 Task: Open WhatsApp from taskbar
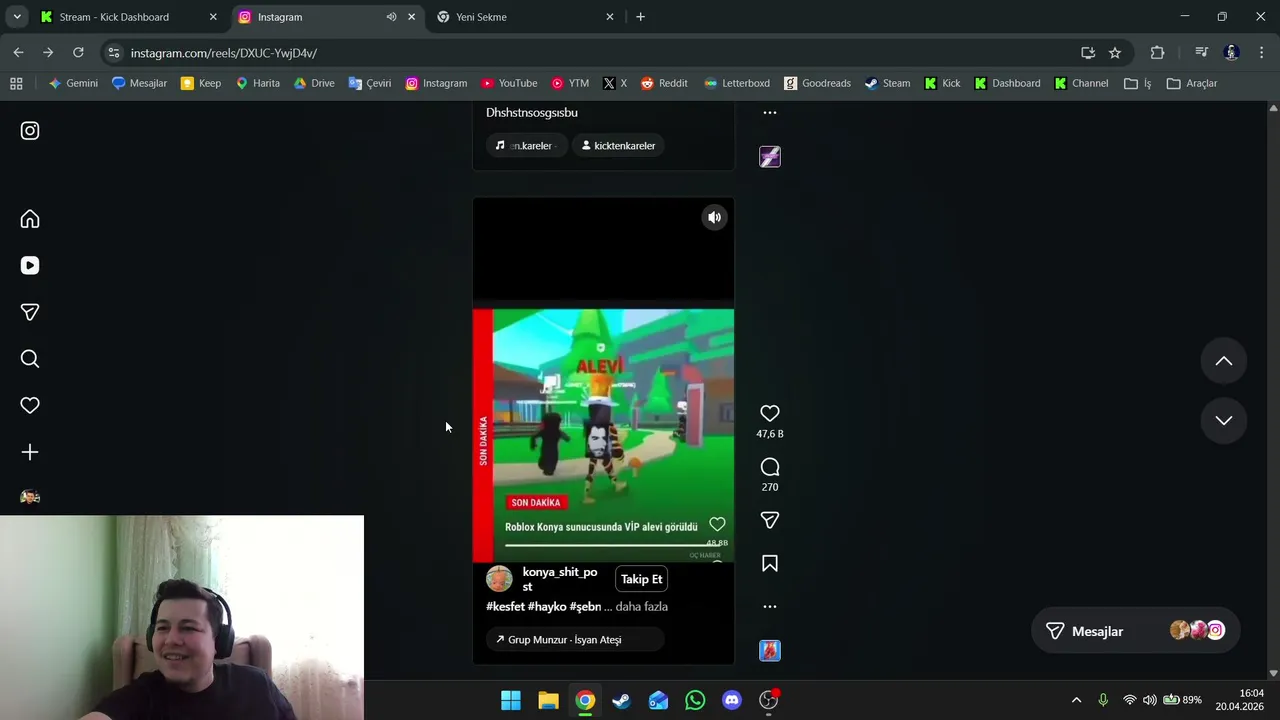[x=695, y=700]
